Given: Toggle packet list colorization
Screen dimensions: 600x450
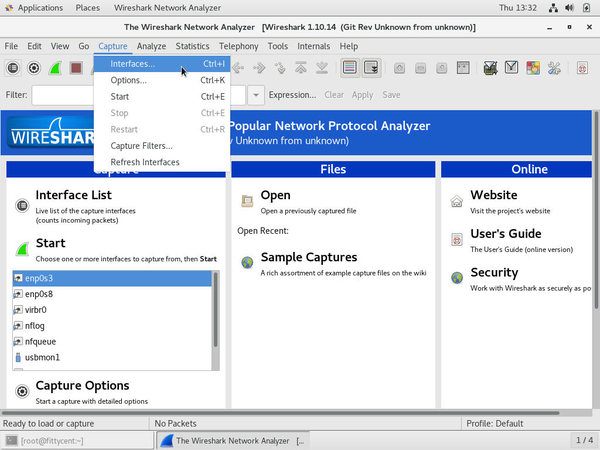Looking at the screenshot, I should pyautogui.click(x=350, y=68).
